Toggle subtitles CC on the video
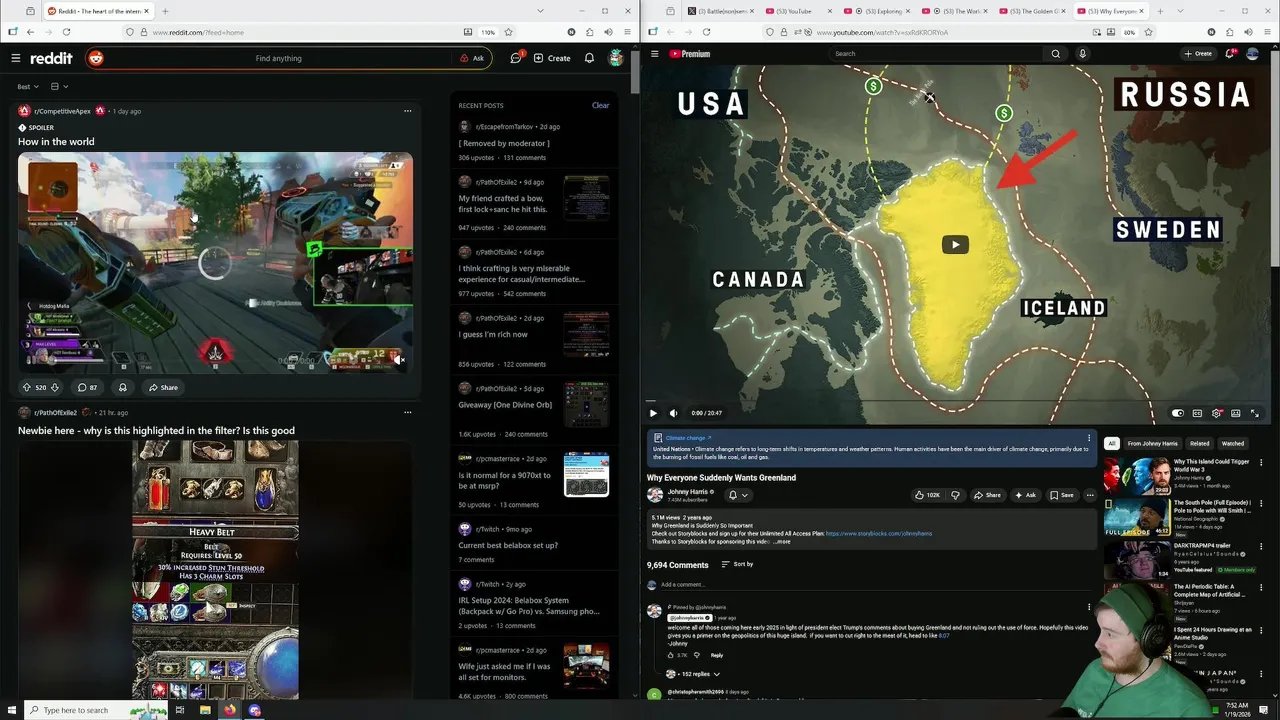 point(1197,413)
